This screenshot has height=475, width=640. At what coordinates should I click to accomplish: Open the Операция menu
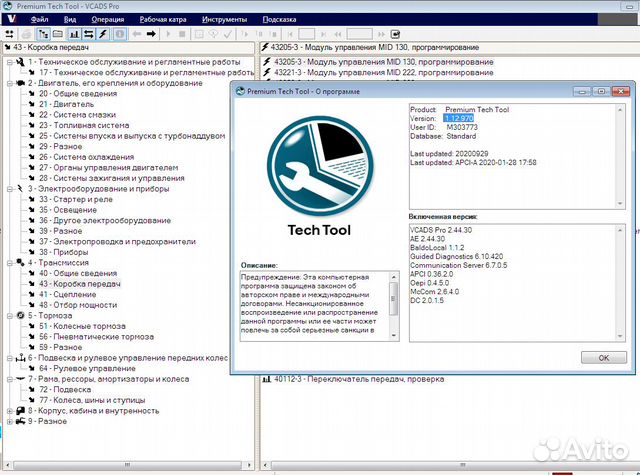108,19
